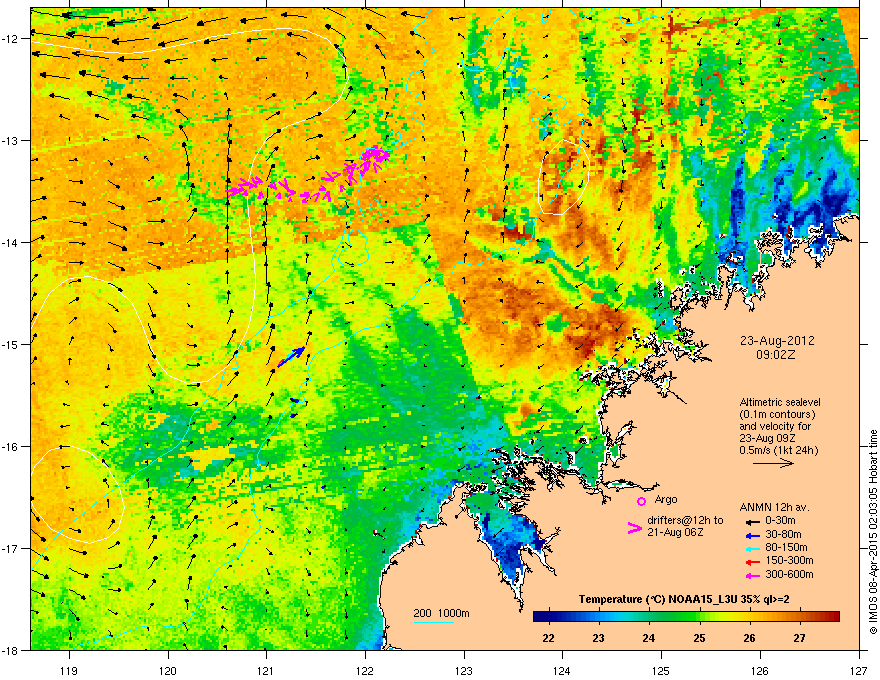Viewport: 880px width, 680px height.
Task: Click the '0.5m/s (1kt 24h)' text
Action: click(778, 451)
